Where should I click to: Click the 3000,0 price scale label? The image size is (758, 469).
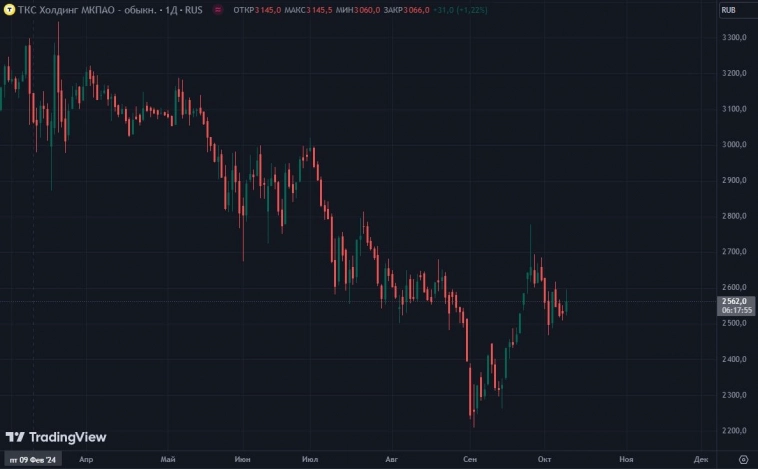pos(735,145)
